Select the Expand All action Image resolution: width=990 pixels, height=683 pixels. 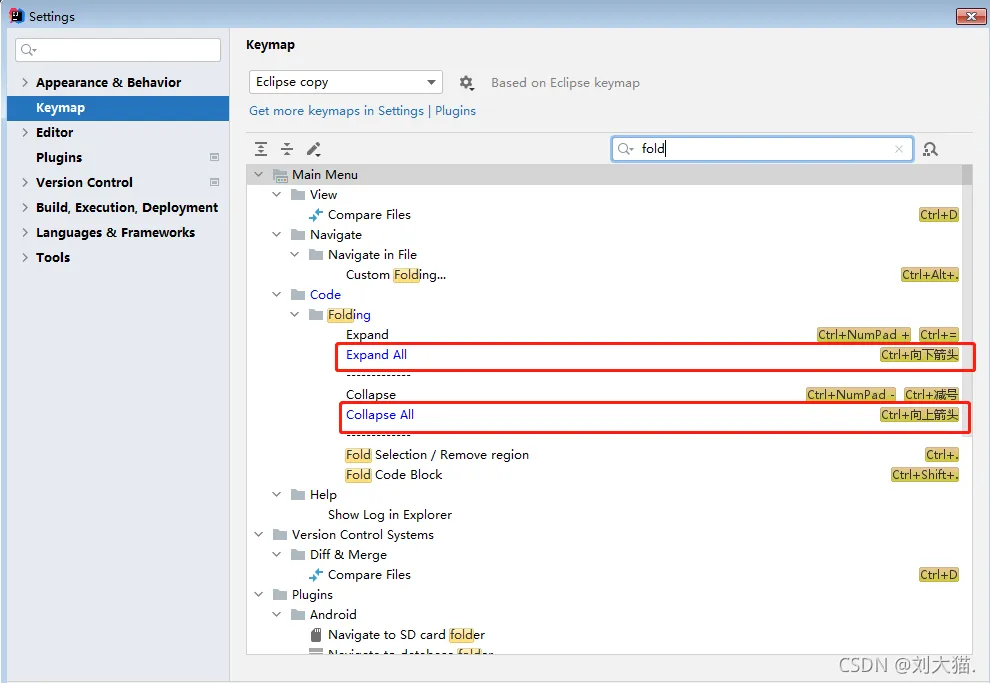tap(376, 355)
